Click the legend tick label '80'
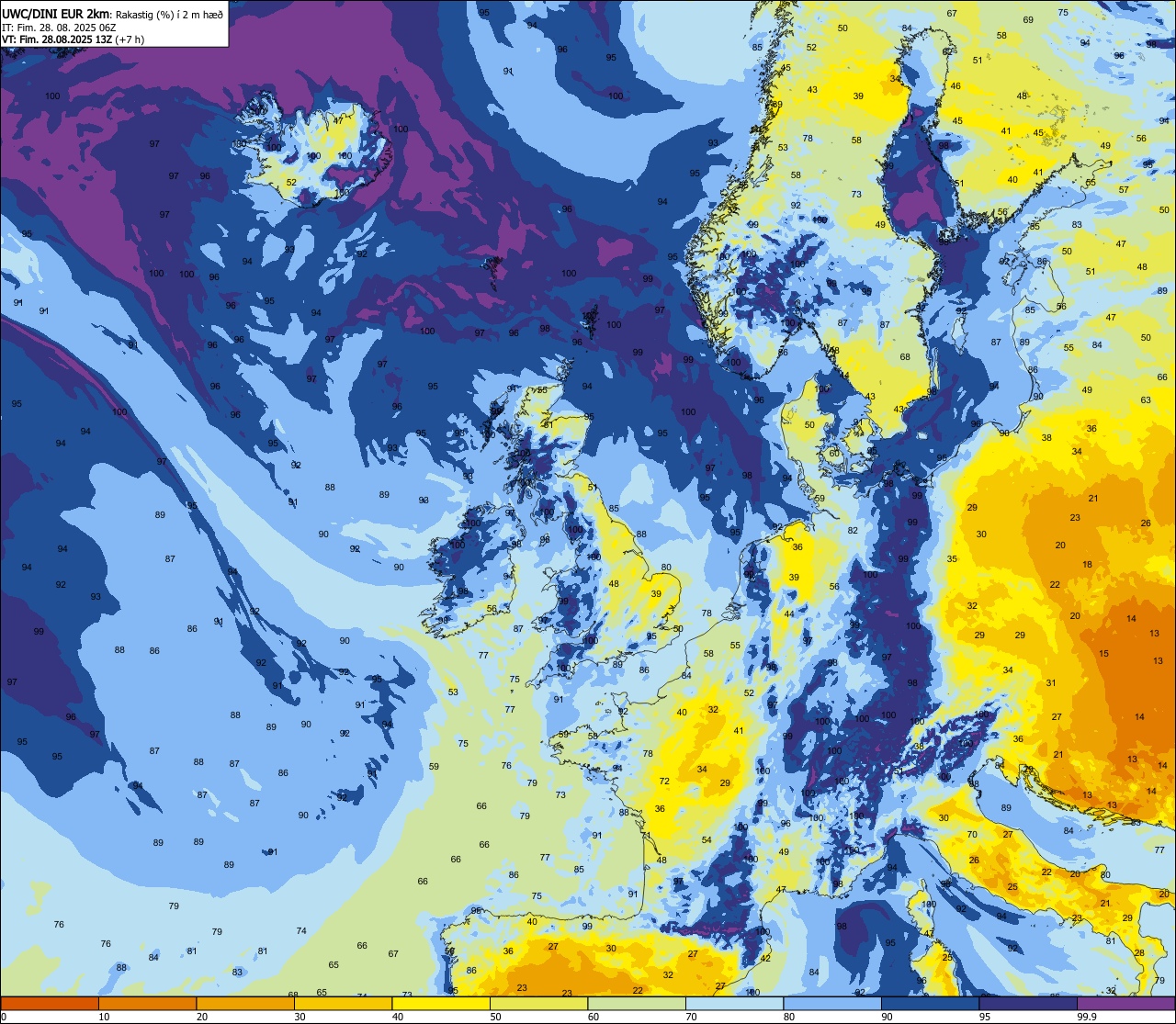 click(x=788, y=1017)
